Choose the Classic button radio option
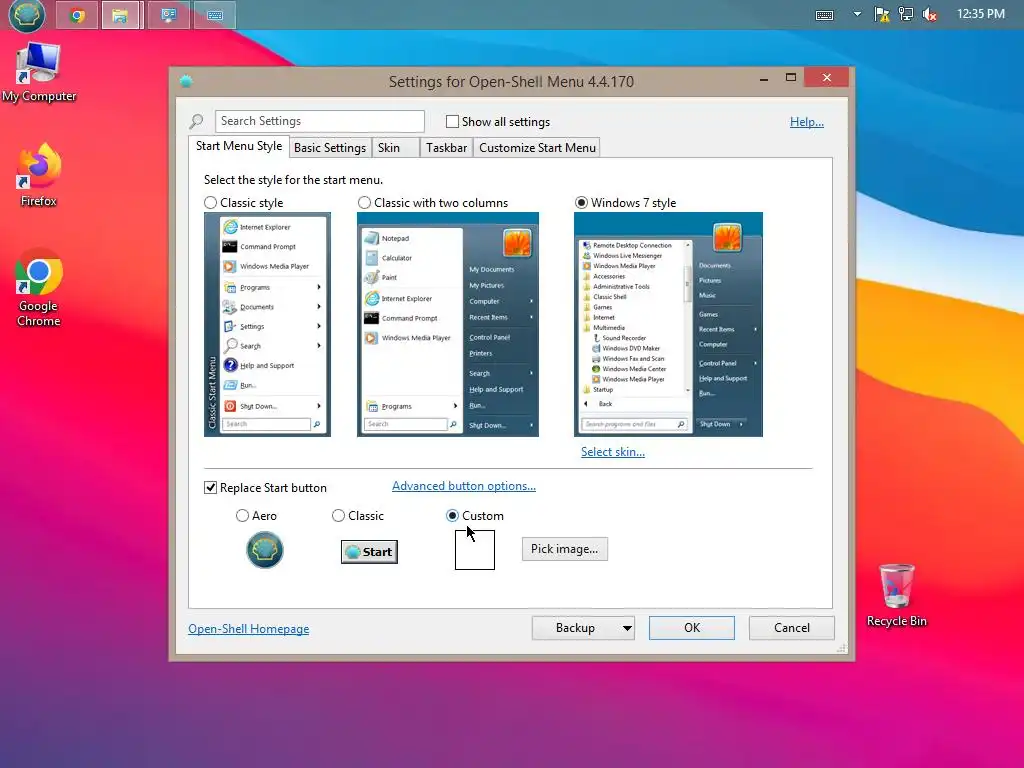 click(338, 516)
